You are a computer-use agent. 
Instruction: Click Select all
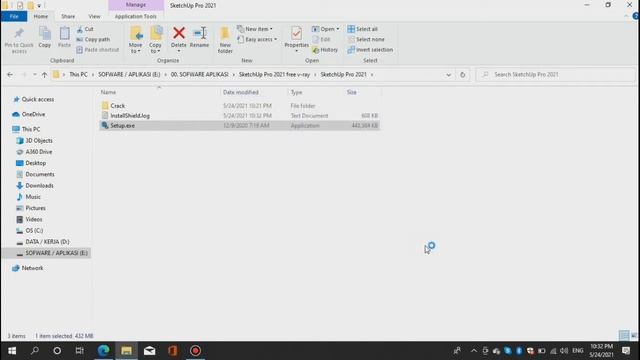(x=362, y=29)
